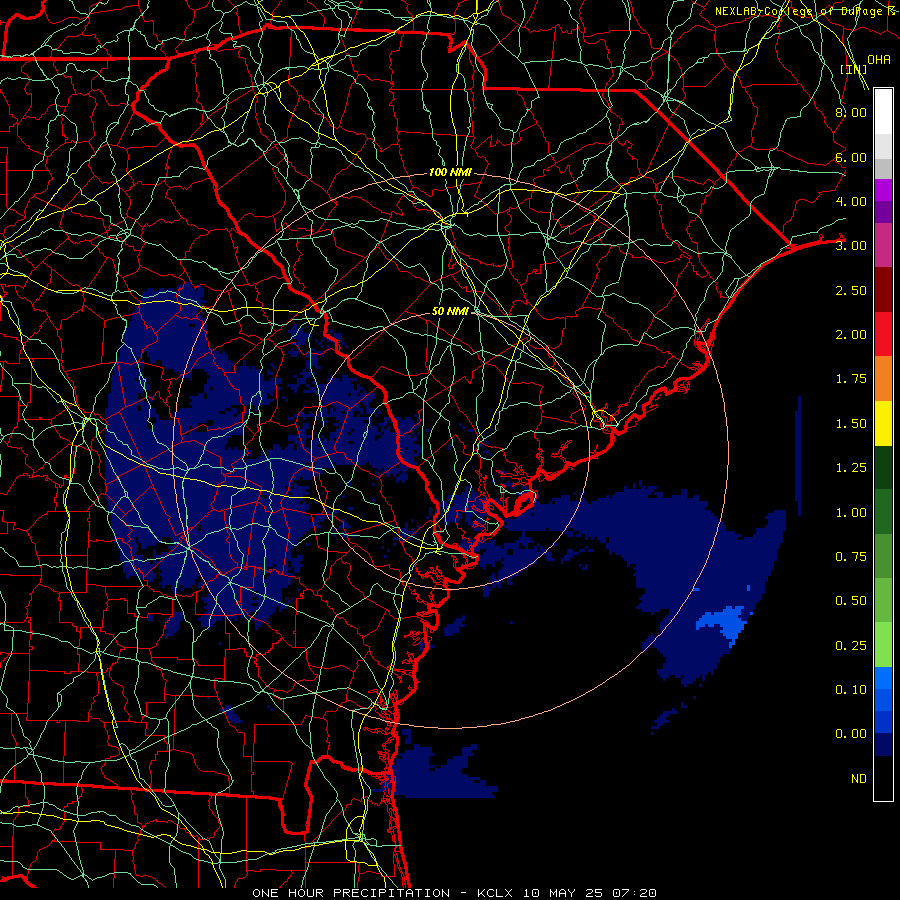Pick the yellow 1.50 legend color
The width and height of the screenshot is (900, 900).
(883, 423)
